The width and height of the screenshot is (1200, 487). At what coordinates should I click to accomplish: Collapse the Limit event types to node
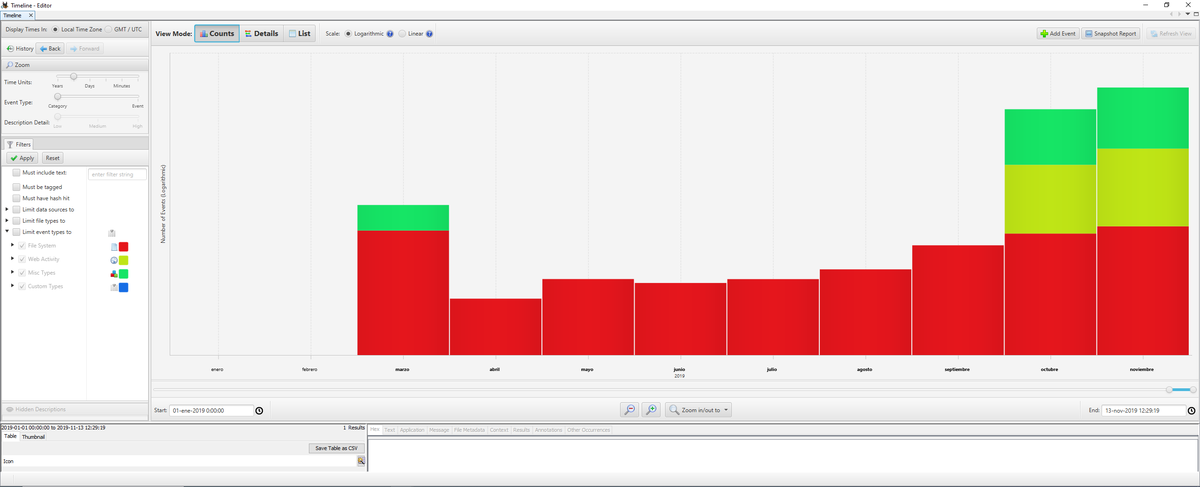[6, 232]
